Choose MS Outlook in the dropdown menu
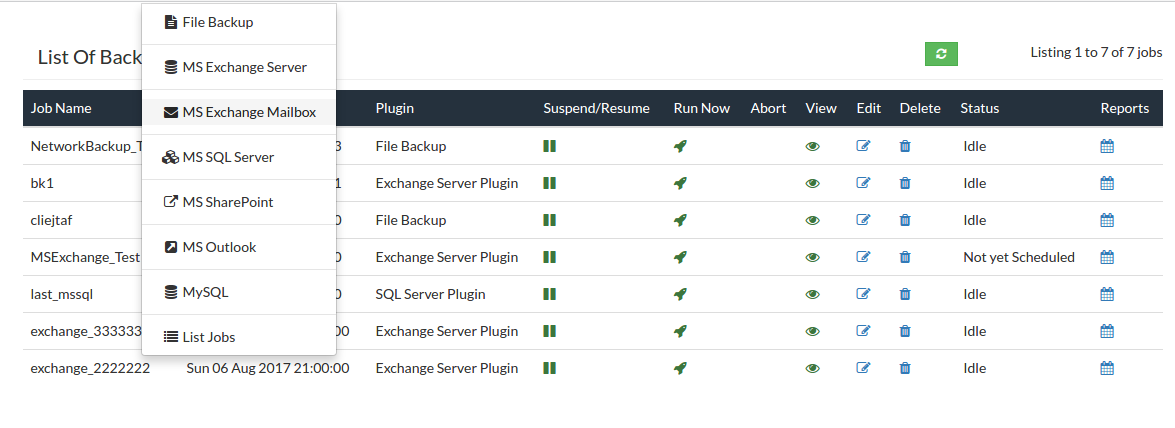This screenshot has height=428, width=1175. pos(238,247)
